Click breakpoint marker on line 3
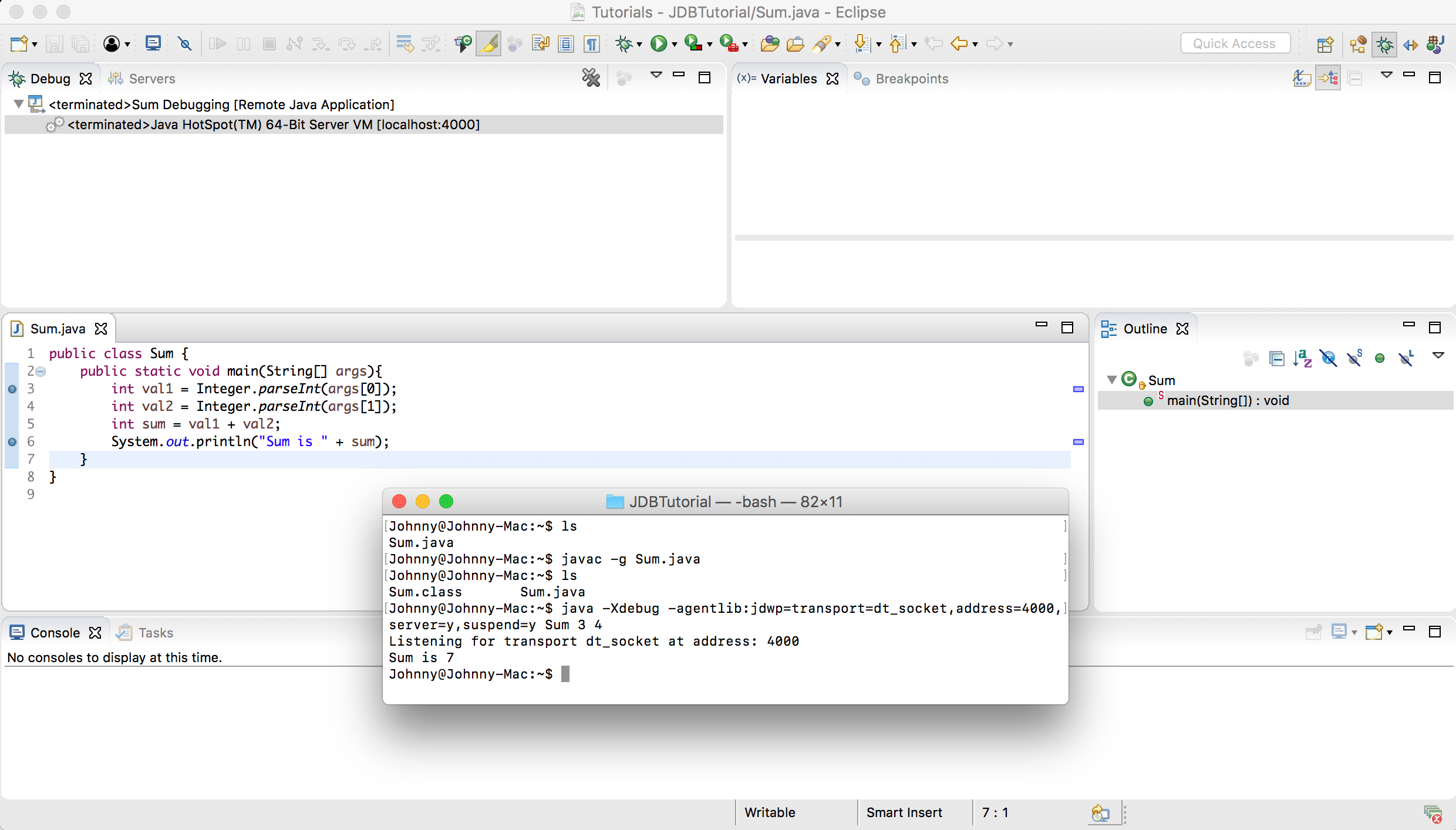Screen dimensions: 1456x830 (x=12, y=389)
